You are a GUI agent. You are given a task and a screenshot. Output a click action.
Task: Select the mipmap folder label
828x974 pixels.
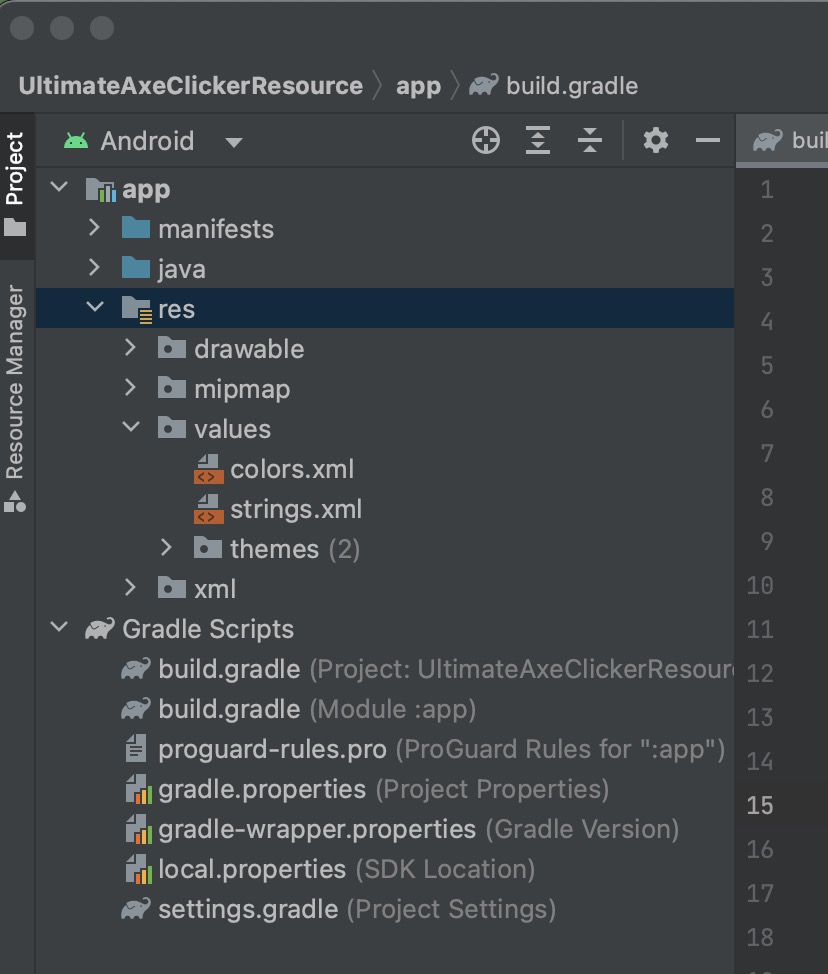tap(242, 390)
